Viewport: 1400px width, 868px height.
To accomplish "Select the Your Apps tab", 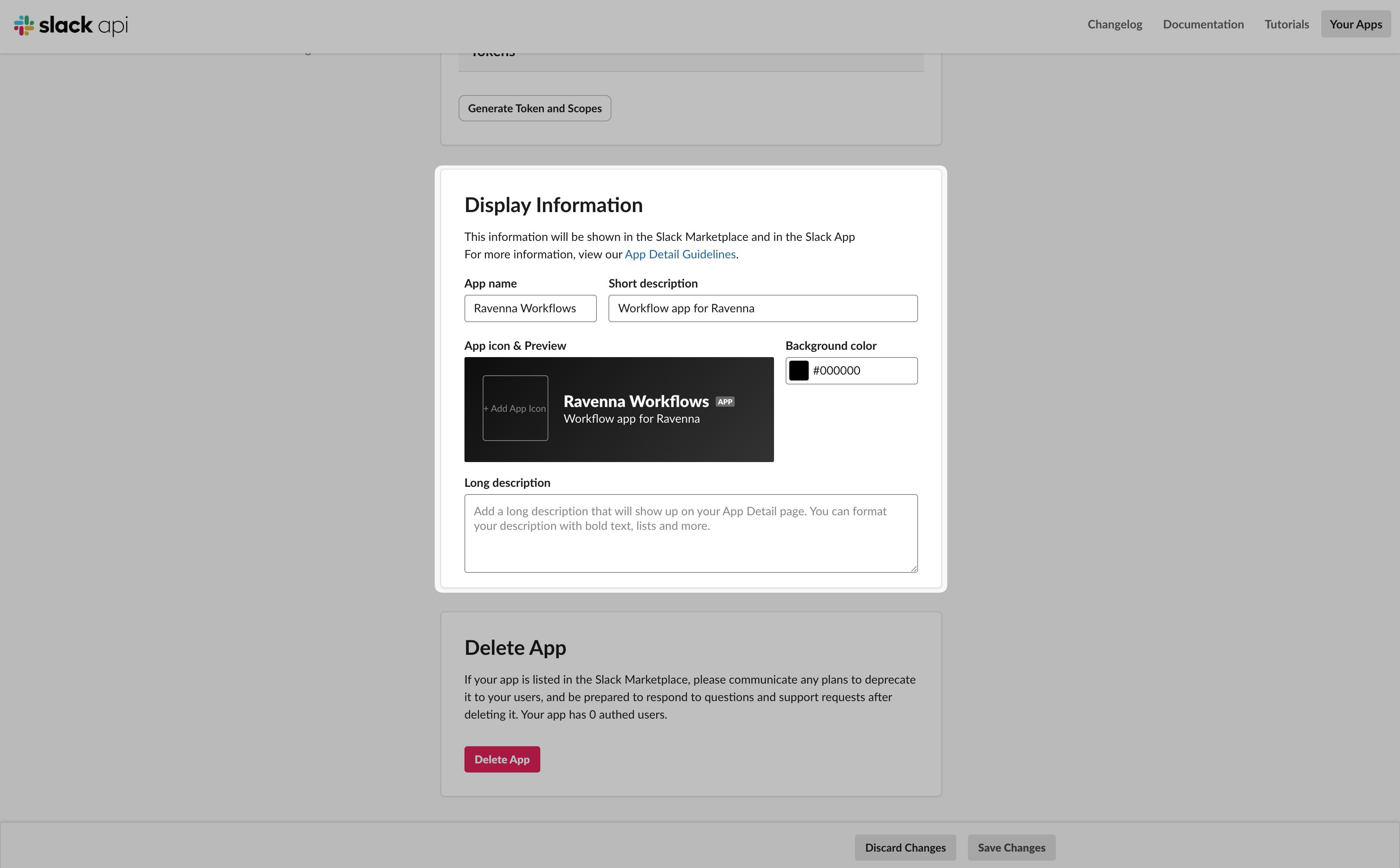I will [x=1355, y=24].
